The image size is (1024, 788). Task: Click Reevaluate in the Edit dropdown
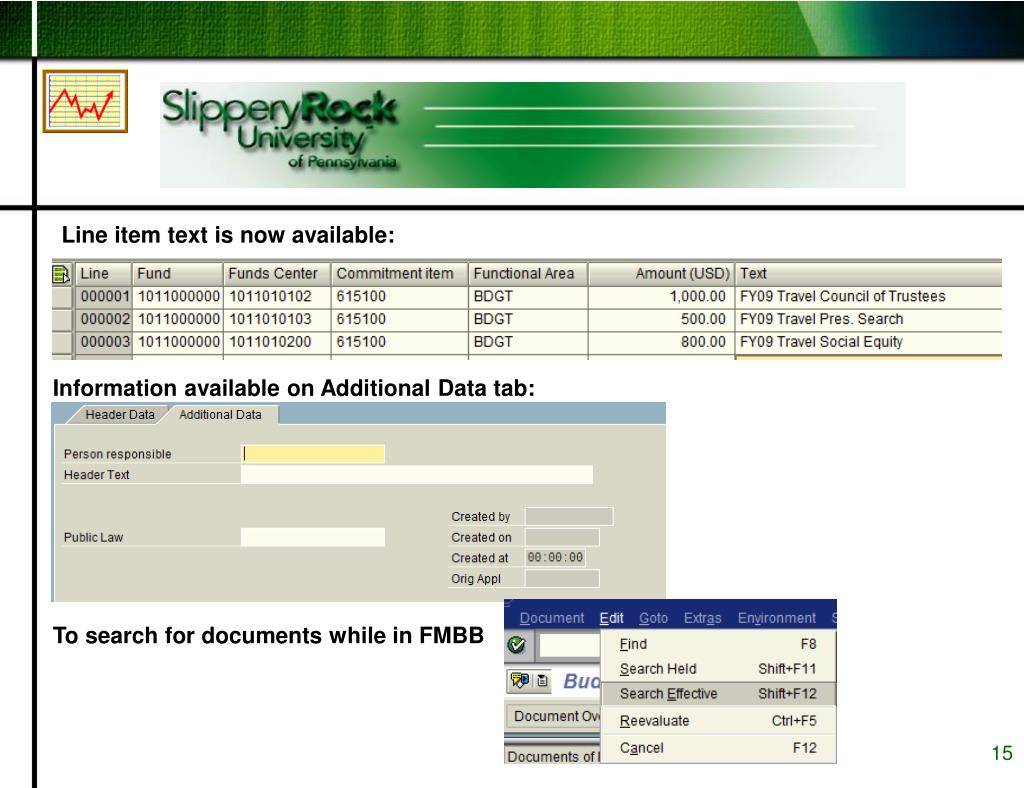654,720
